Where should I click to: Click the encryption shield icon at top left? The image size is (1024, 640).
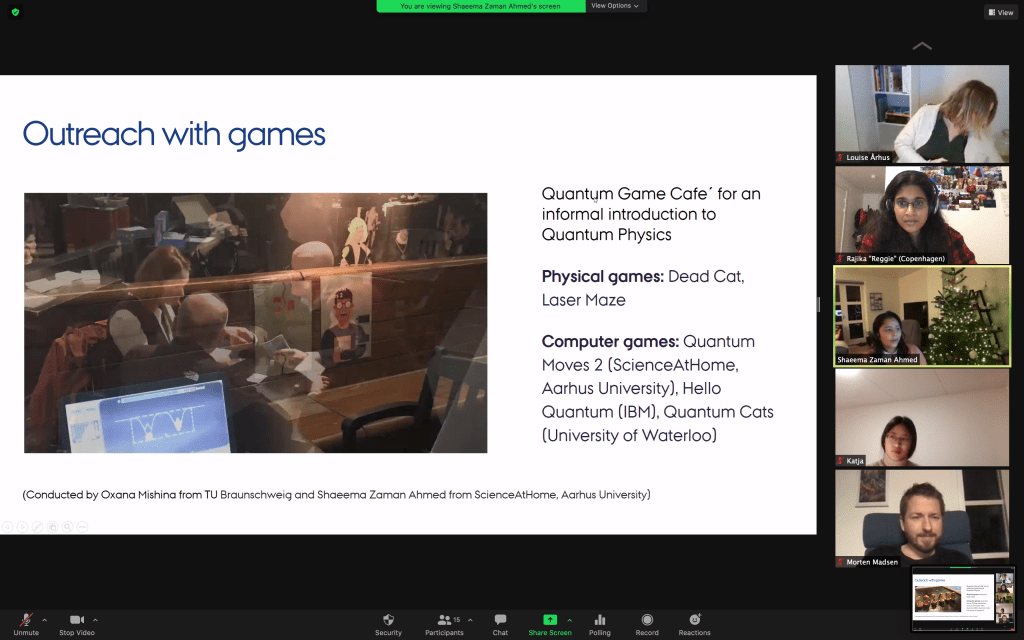[x=15, y=12]
